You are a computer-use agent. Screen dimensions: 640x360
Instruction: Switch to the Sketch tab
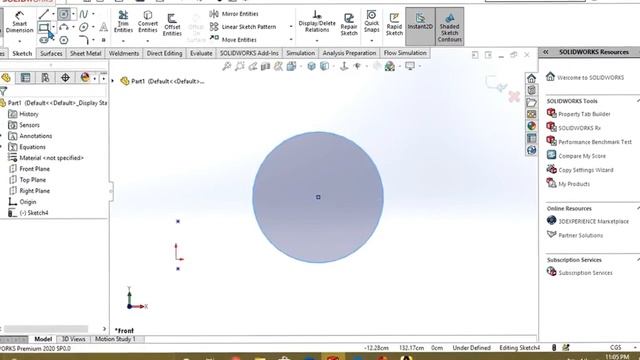pos(22,53)
